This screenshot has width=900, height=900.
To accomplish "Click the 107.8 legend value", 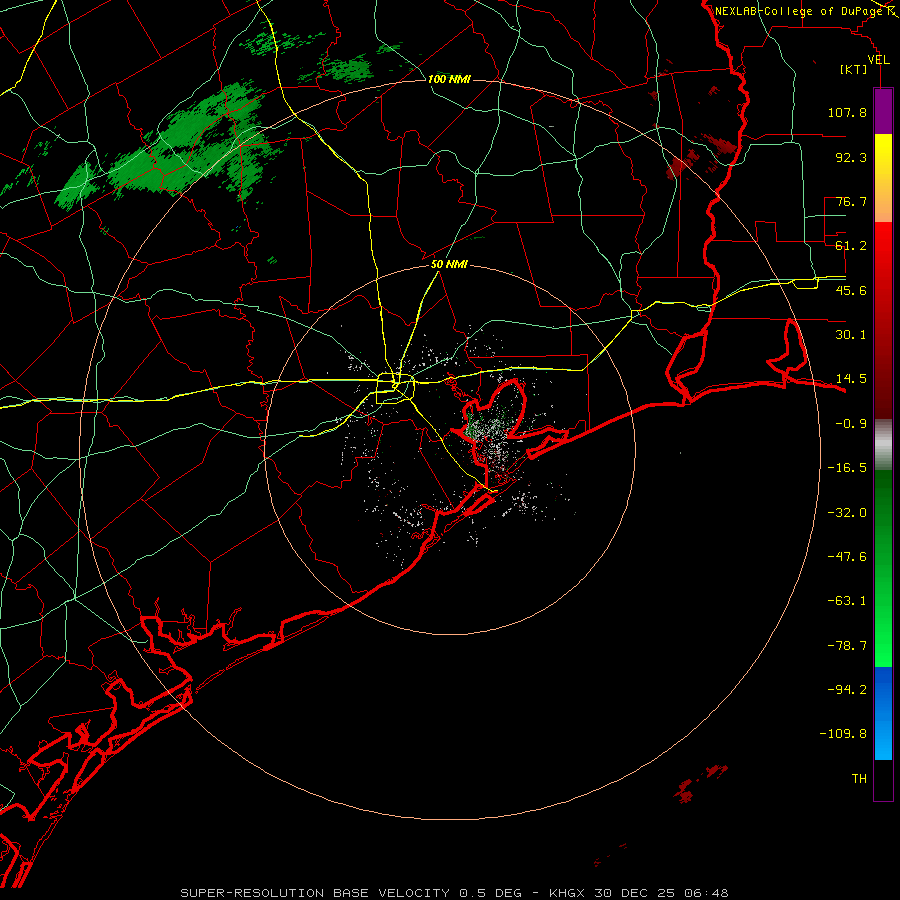I will (847, 112).
